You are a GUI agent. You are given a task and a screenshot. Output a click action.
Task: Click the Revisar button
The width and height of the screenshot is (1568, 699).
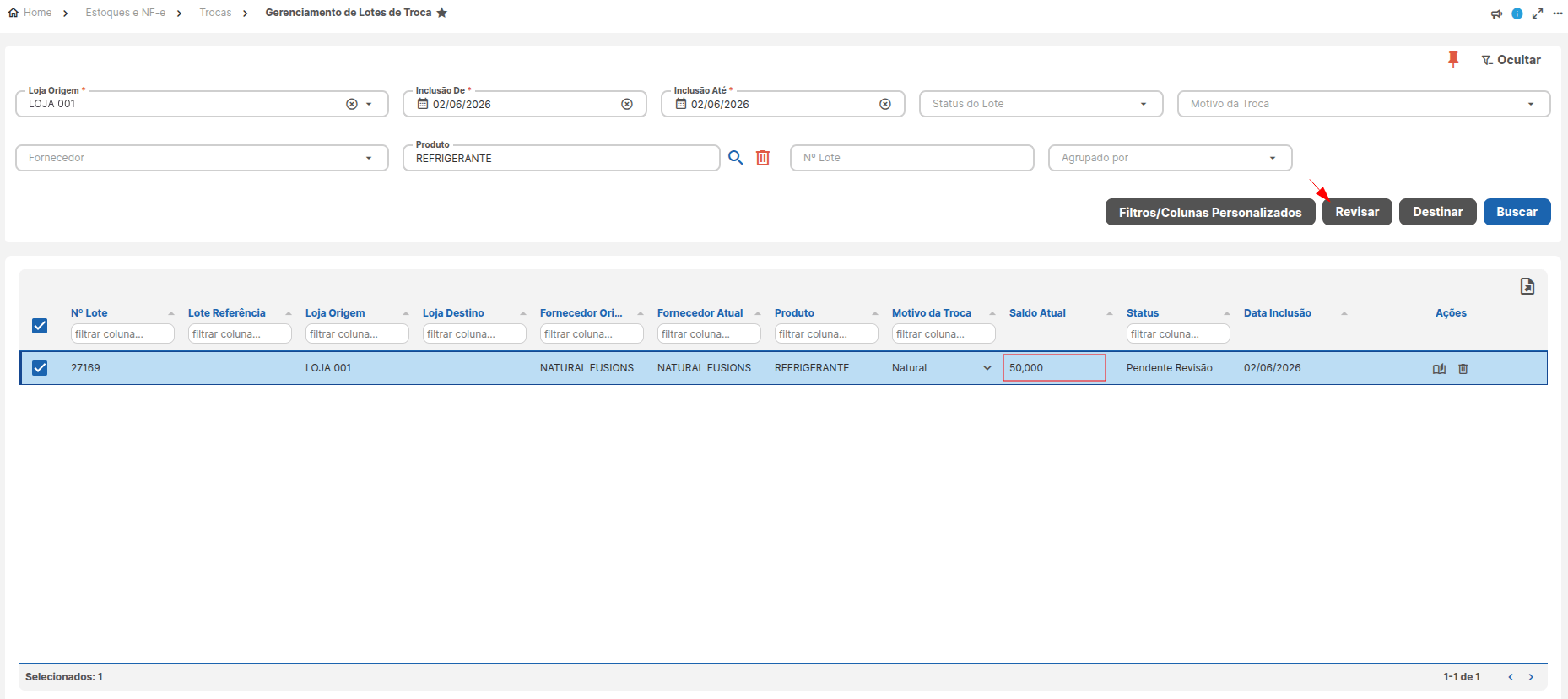1357,212
